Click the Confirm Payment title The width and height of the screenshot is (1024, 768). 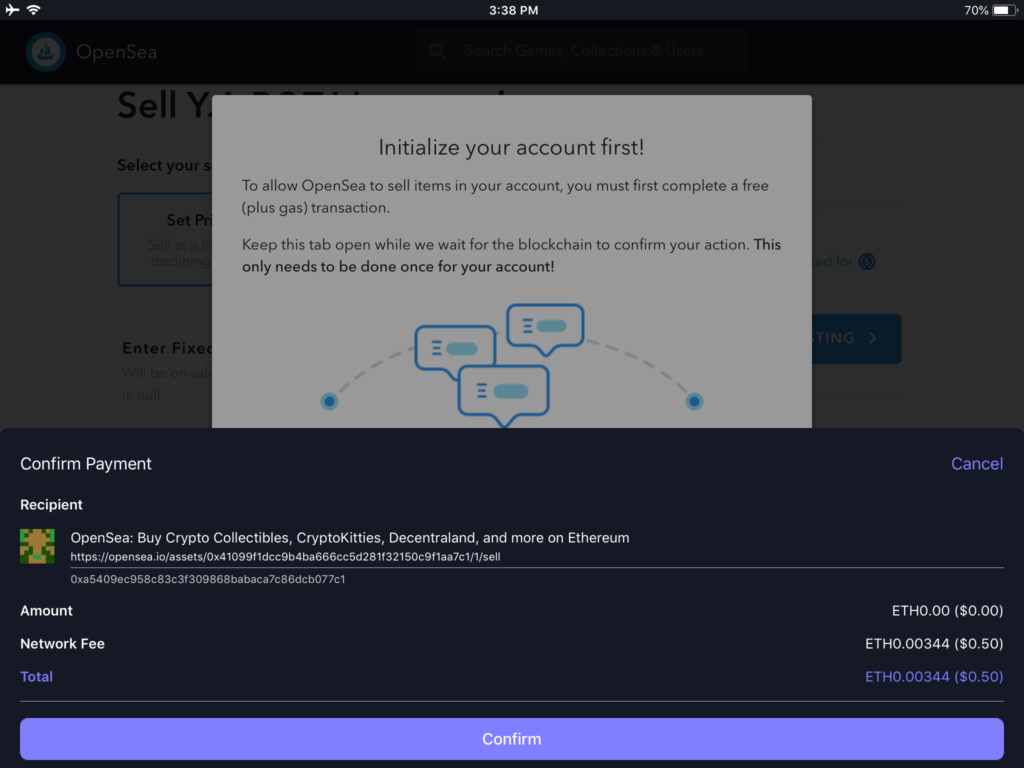click(x=86, y=464)
